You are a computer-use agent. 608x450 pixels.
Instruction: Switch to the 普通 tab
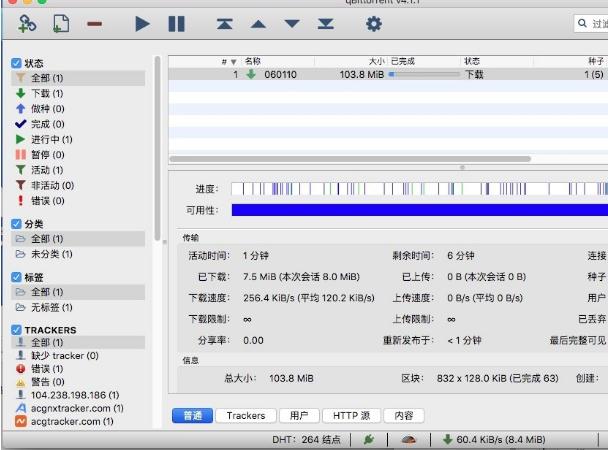tap(192, 416)
